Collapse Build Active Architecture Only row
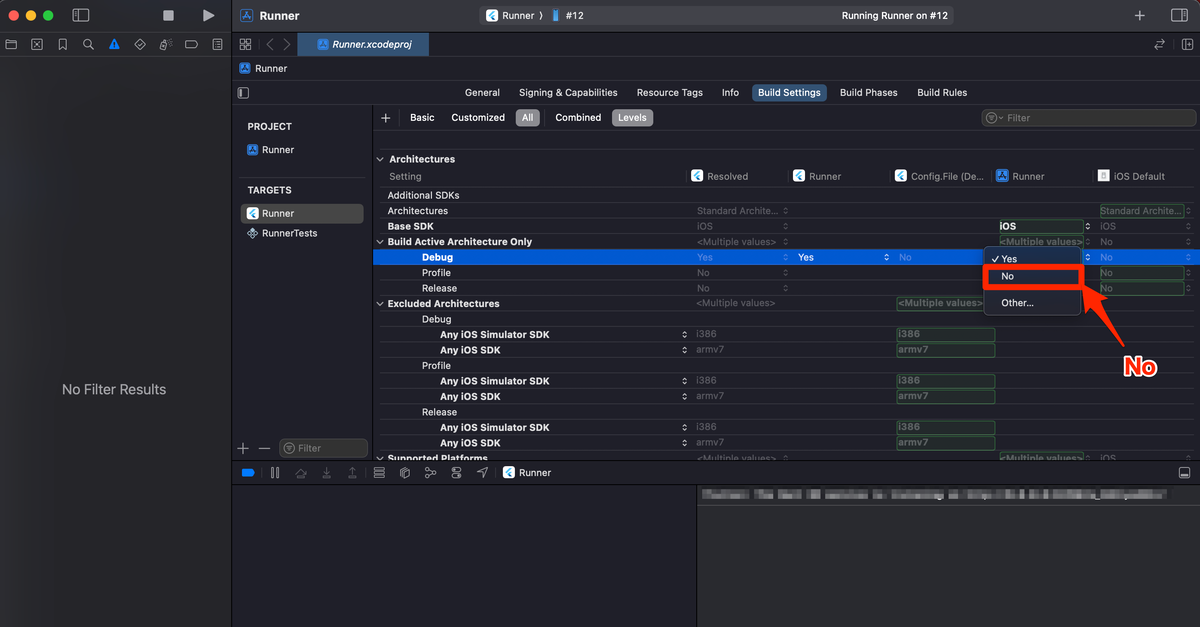Image resolution: width=1200 pixels, height=627 pixels. (380, 242)
